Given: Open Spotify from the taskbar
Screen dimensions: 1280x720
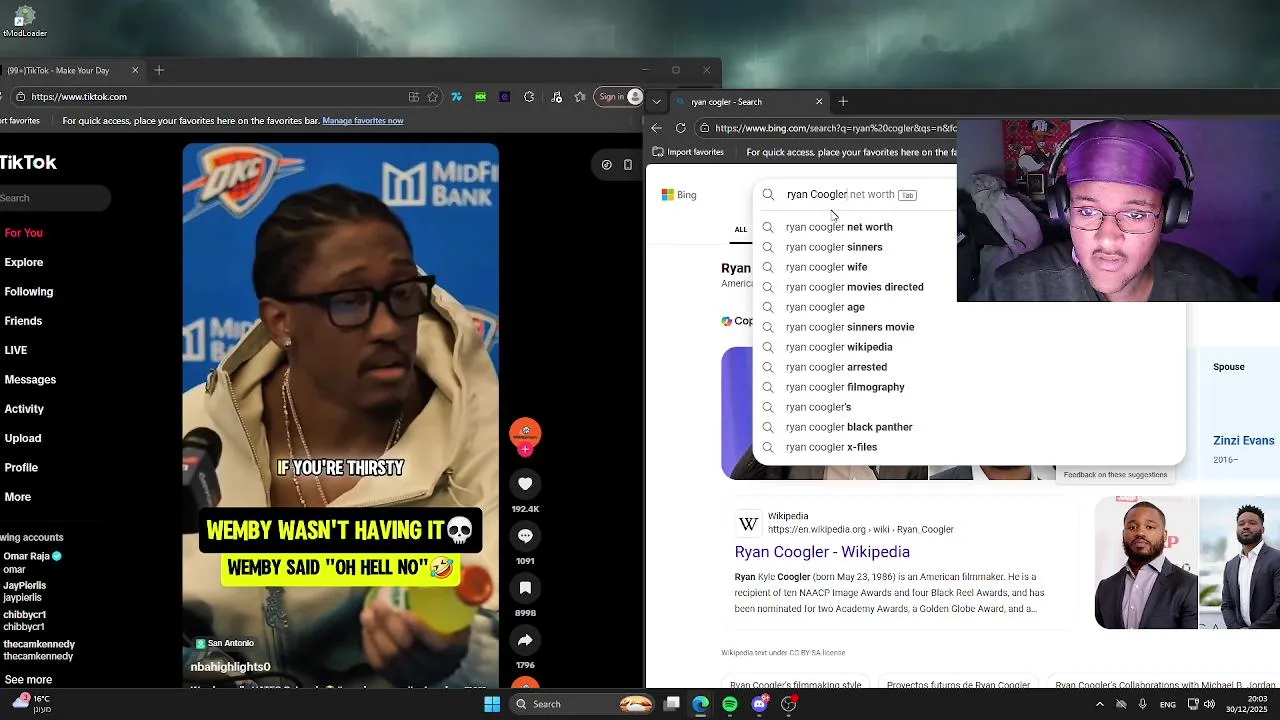Looking at the screenshot, I should 730,704.
